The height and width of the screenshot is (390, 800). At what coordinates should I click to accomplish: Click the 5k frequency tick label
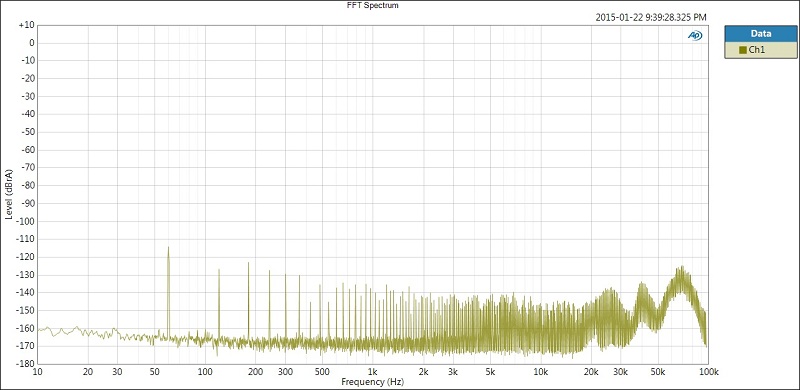(x=490, y=371)
